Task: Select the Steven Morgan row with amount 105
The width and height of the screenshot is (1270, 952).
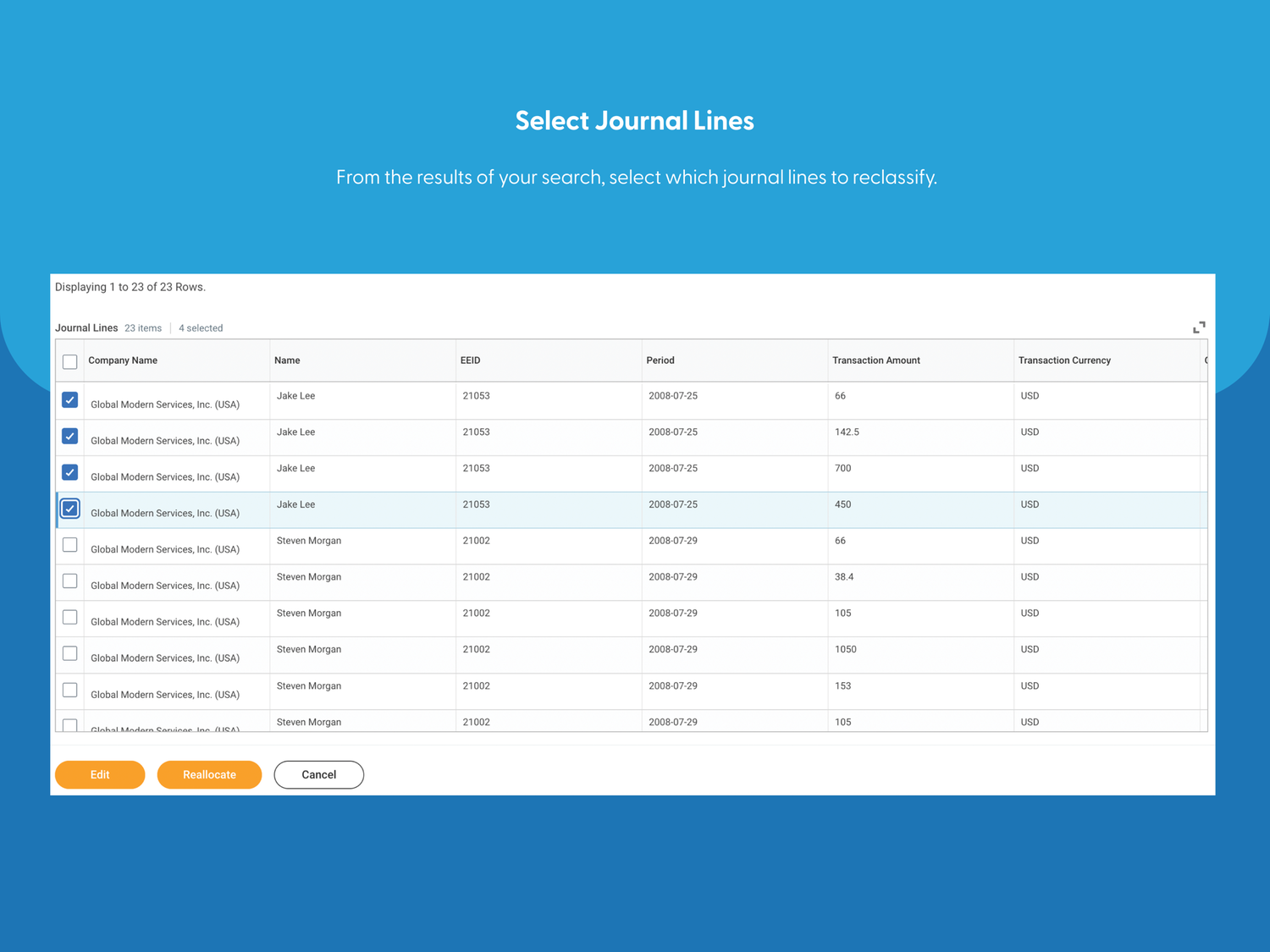Action: [69, 618]
